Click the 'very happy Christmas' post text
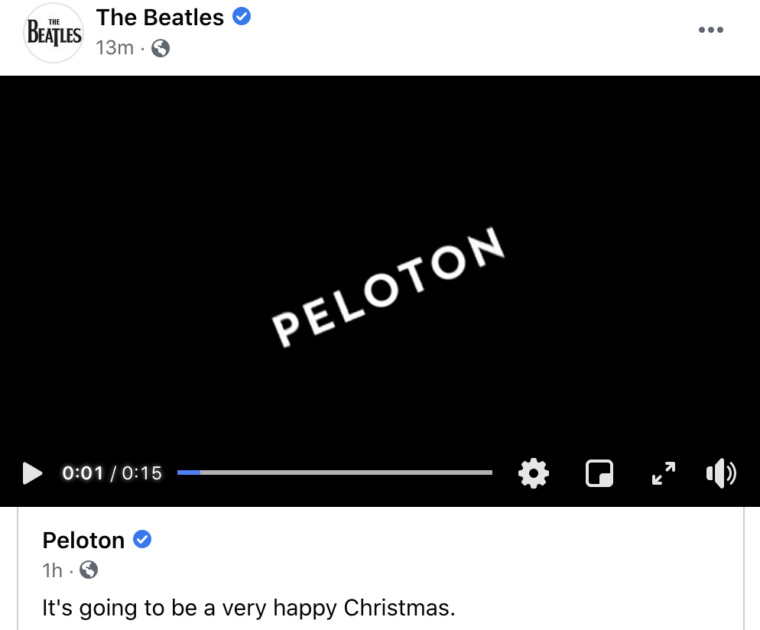760x630 pixels. 248,607
